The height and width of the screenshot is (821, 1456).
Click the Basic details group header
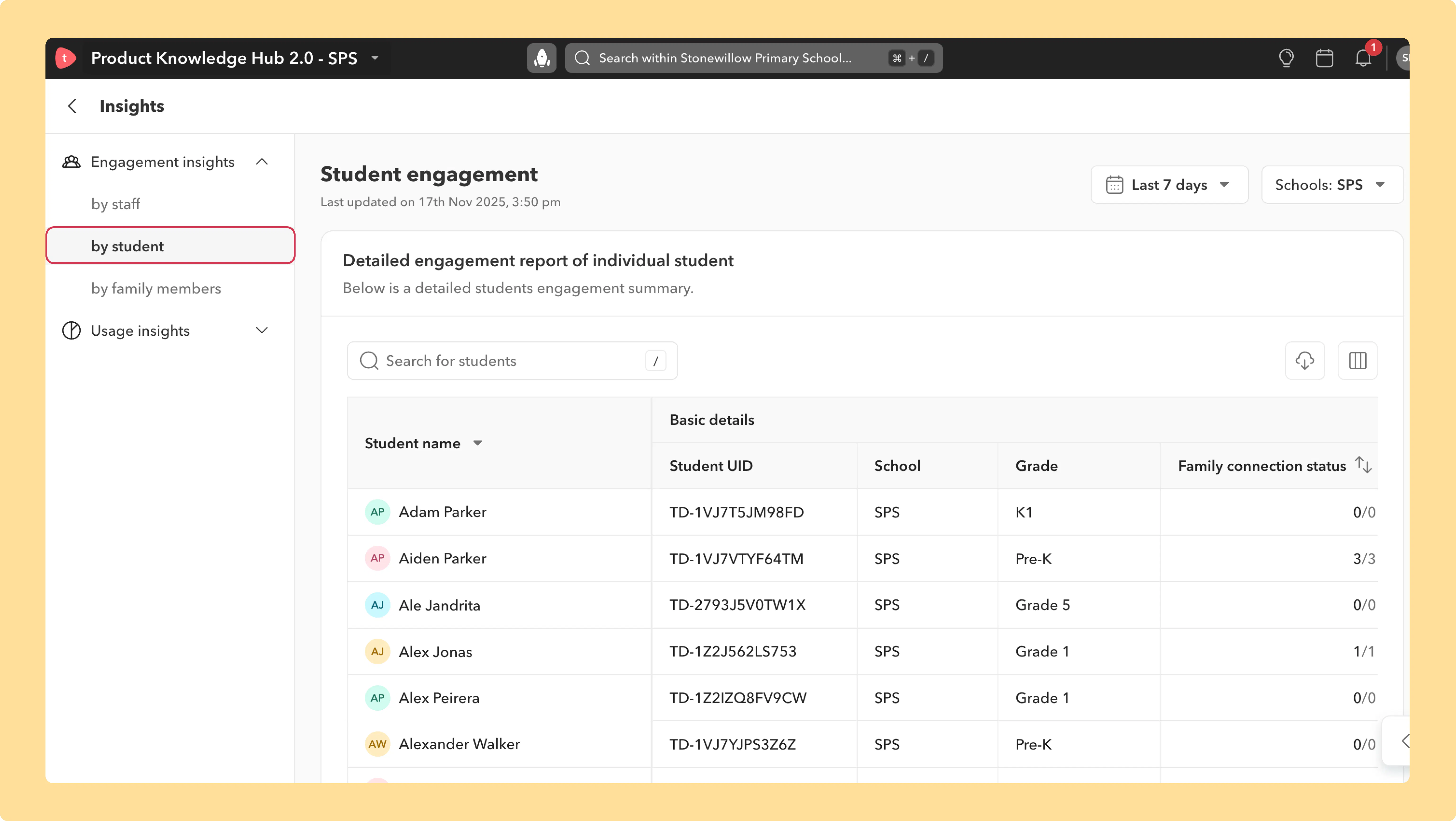(x=712, y=420)
